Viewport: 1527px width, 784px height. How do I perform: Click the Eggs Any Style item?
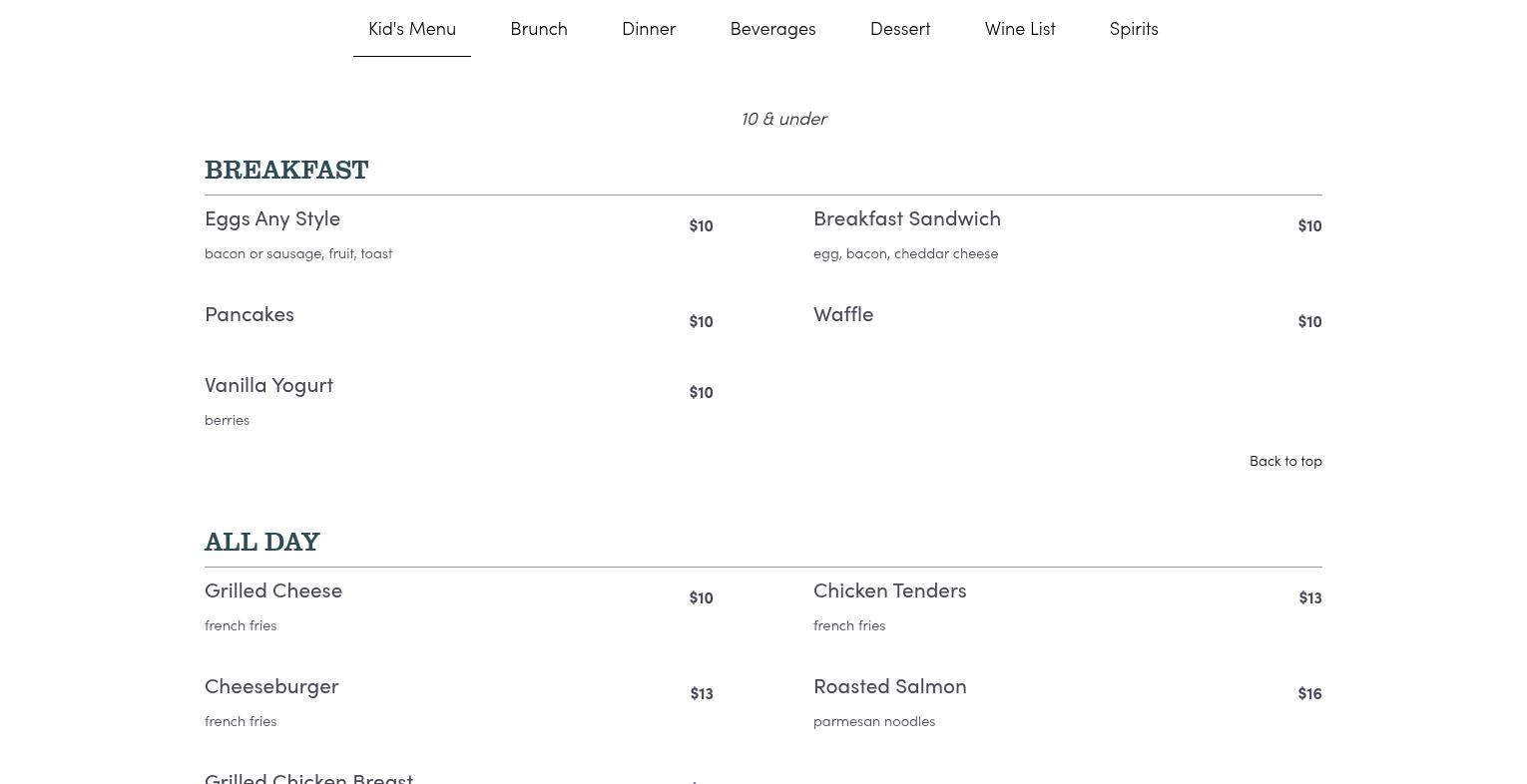(x=272, y=218)
